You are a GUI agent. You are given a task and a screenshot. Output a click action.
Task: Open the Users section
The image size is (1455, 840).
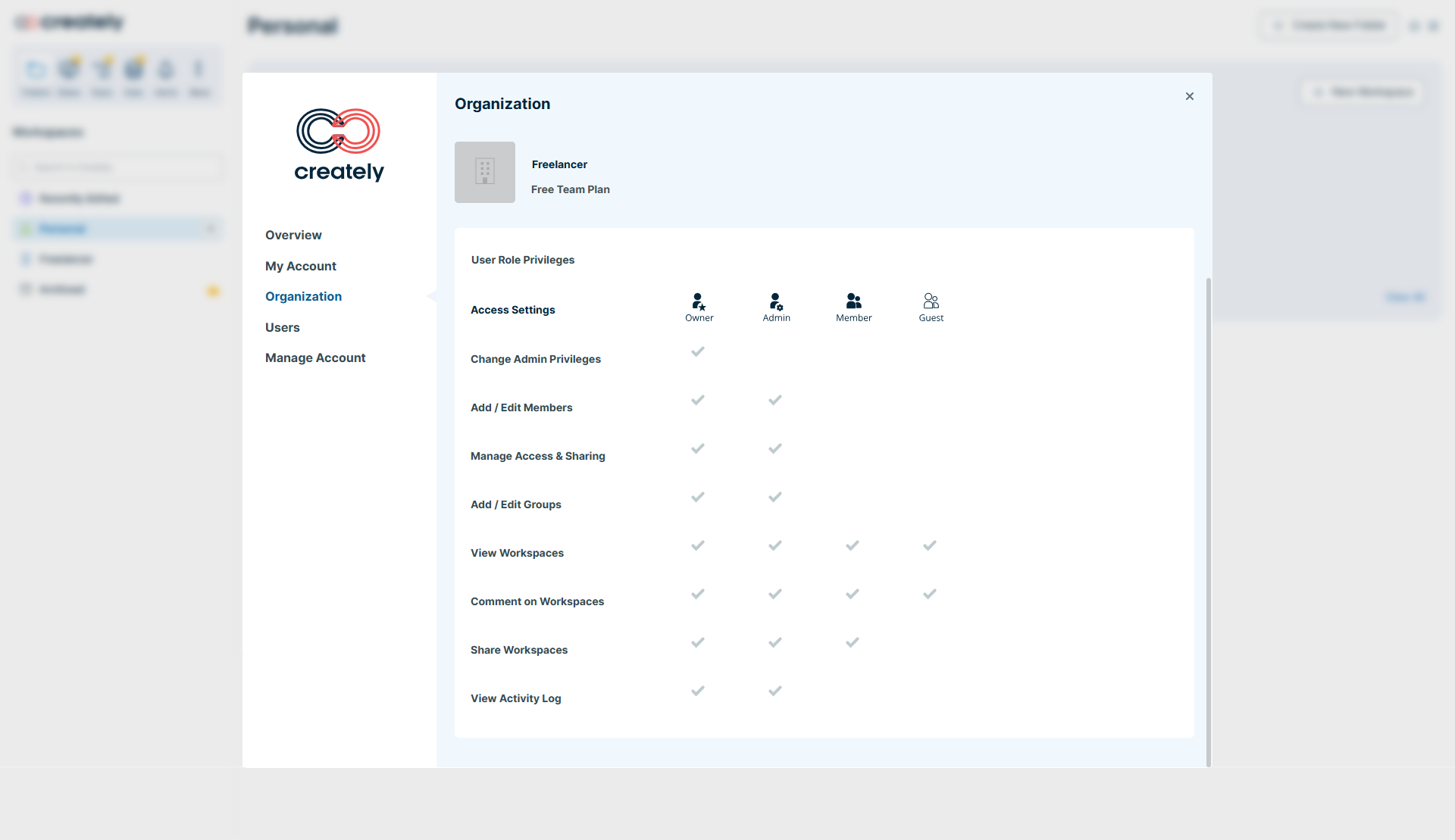[x=283, y=327]
